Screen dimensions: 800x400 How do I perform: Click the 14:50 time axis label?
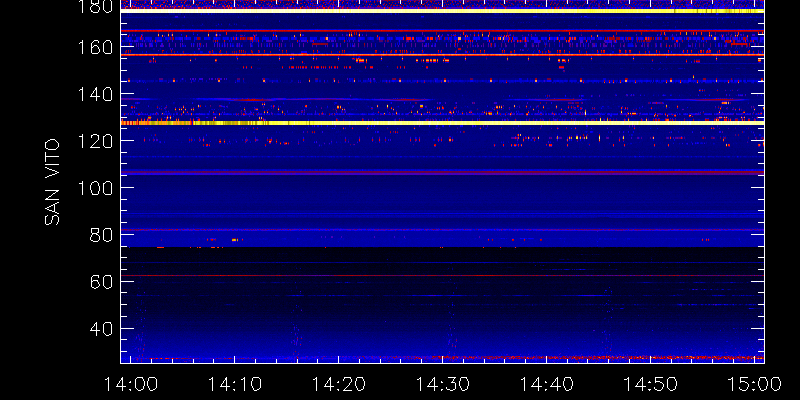(x=651, y=384)
